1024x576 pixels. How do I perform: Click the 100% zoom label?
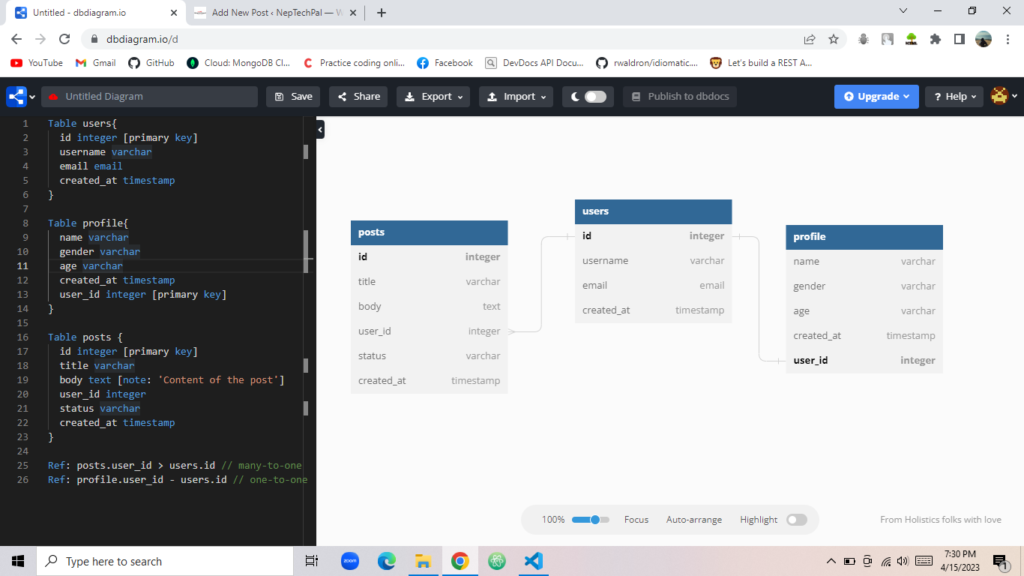(553, 520)
